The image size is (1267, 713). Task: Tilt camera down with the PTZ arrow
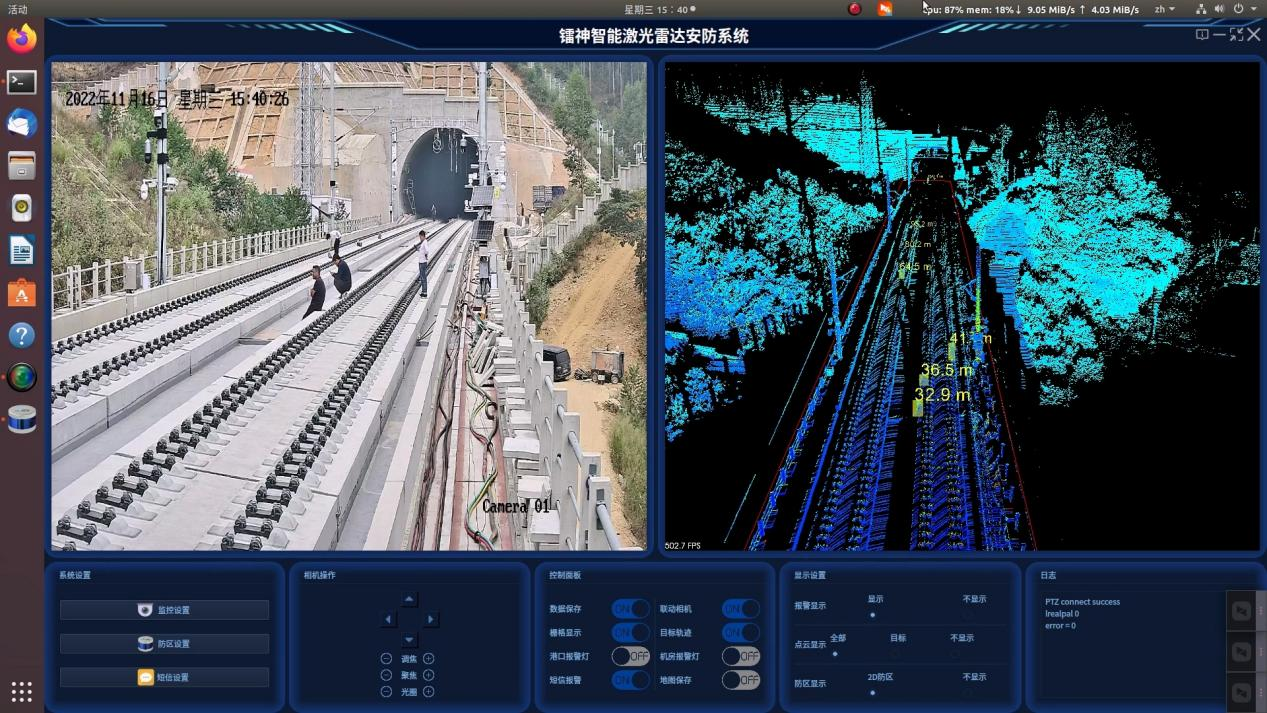coord(409,640)
